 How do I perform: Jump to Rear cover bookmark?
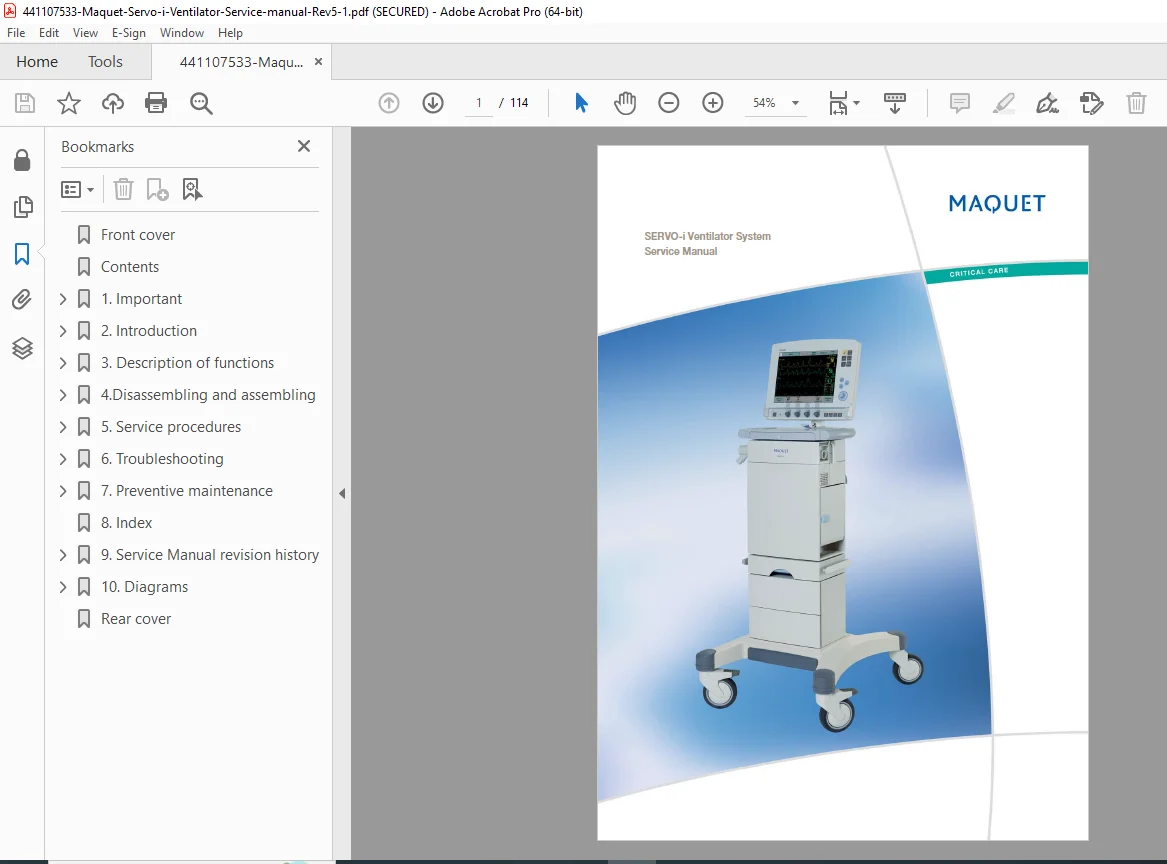(x=135, y=619)
